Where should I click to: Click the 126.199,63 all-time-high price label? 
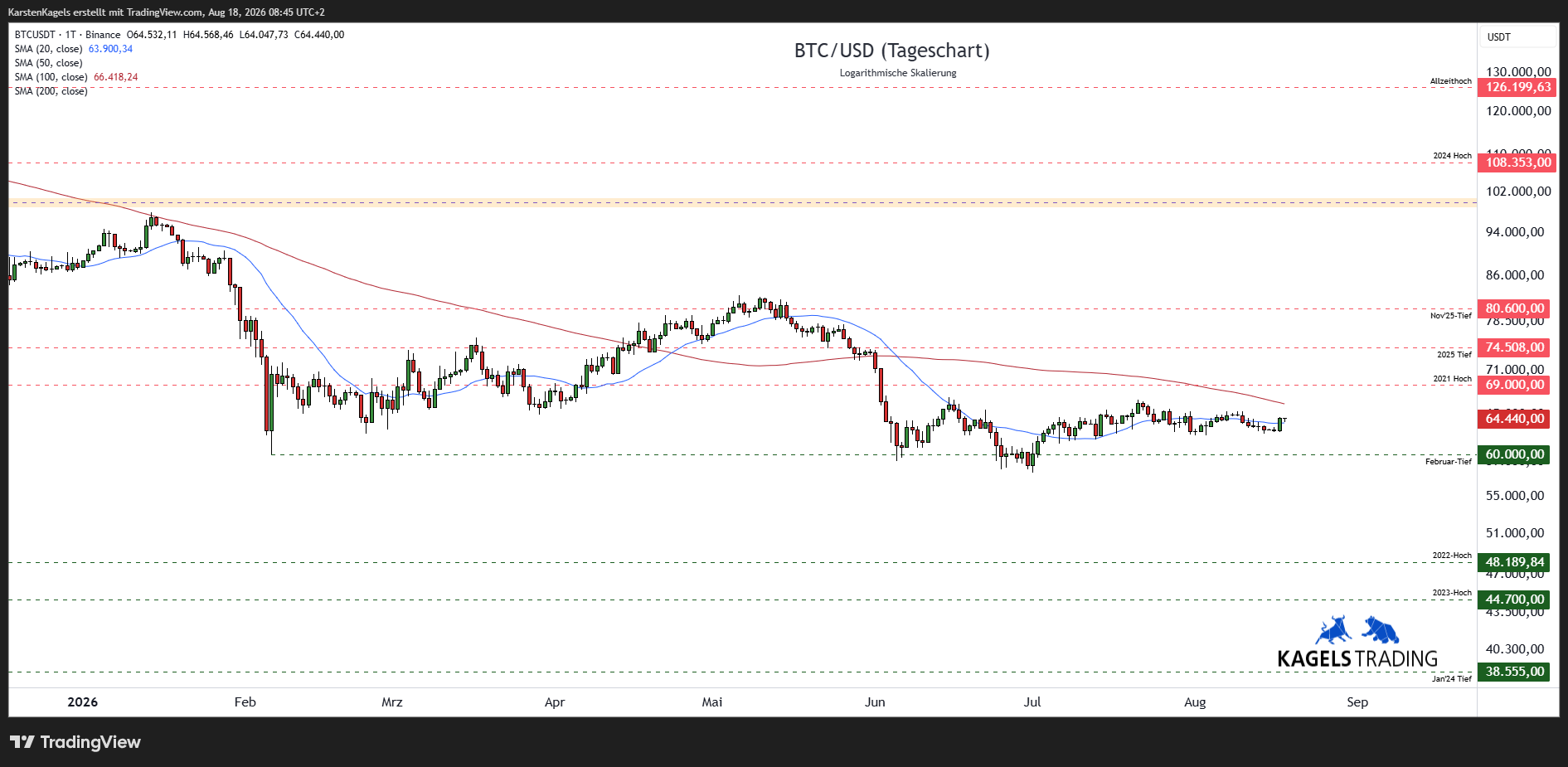(1517, 87)
